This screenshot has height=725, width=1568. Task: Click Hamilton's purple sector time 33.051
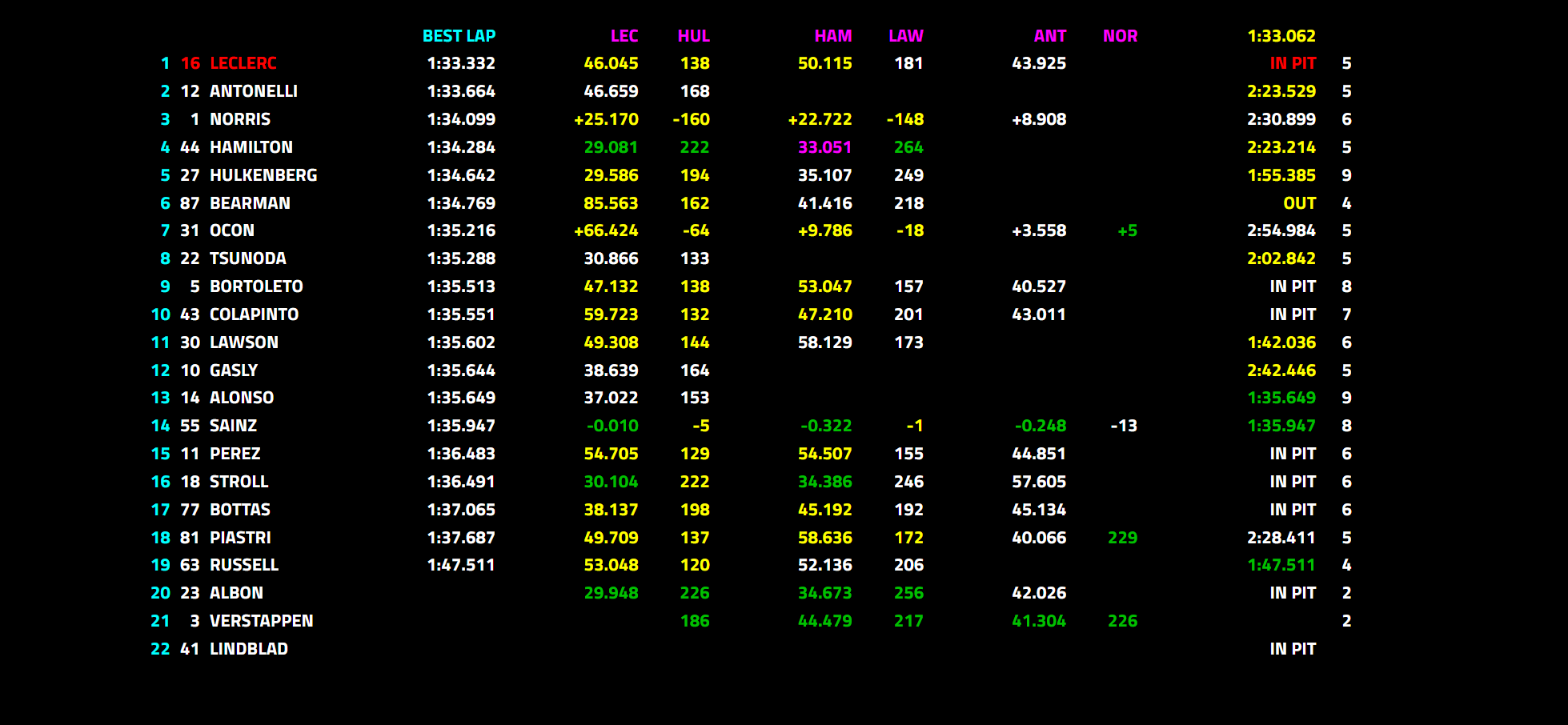pos(825,147)
